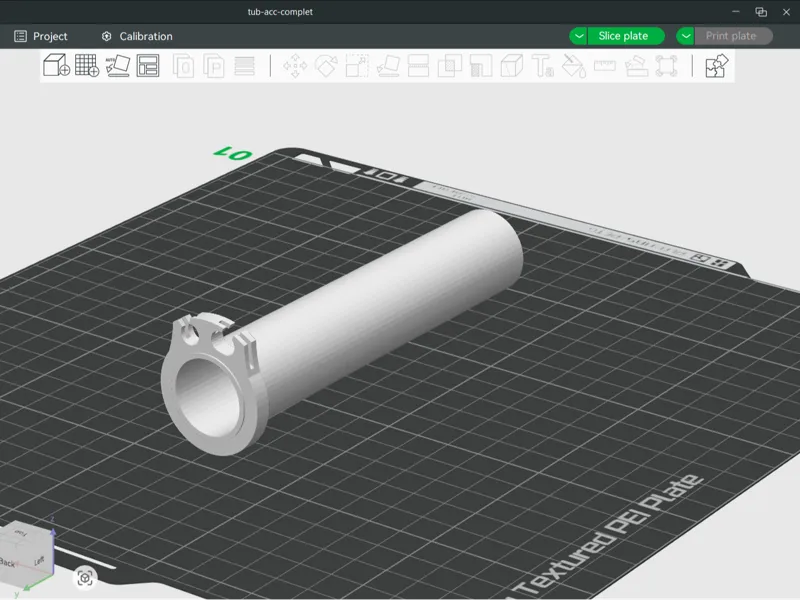
Task: Click the Auto orient icon
Action: pyautogui.click(x=118, y=66)
